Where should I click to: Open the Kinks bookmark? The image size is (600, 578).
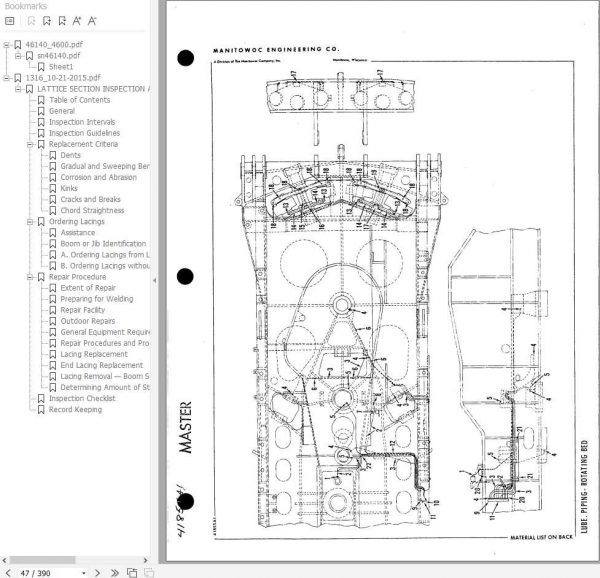tap(69, 189)
